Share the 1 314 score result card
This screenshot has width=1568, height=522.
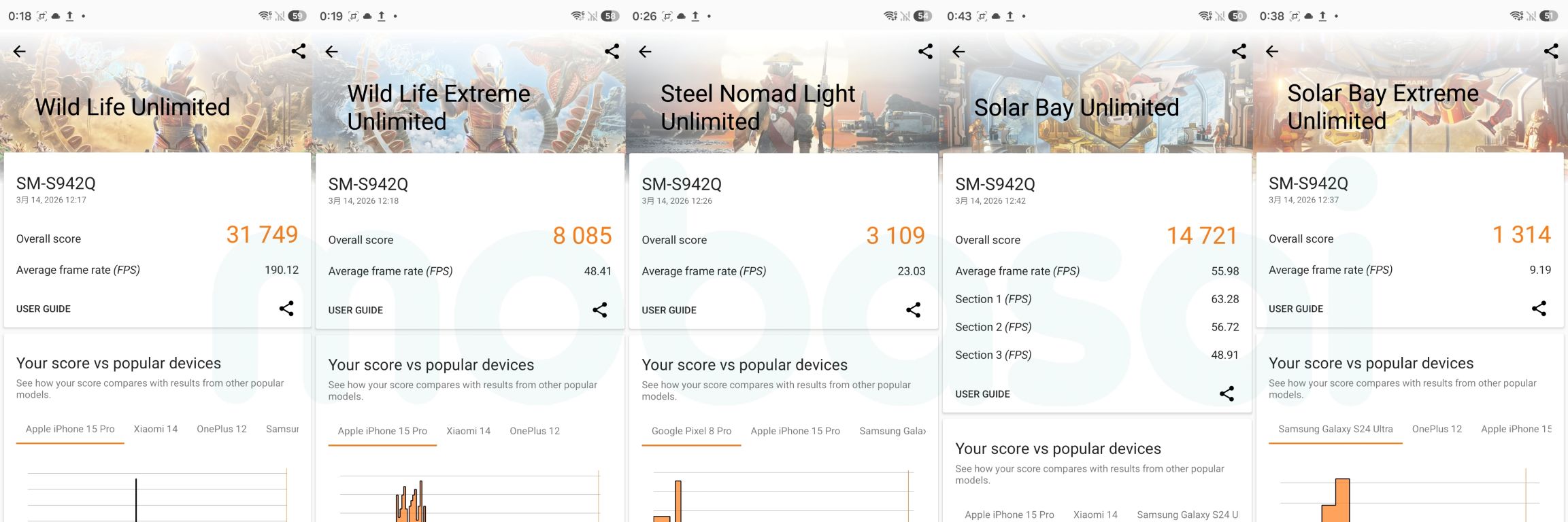click(x=1539, y=309)
